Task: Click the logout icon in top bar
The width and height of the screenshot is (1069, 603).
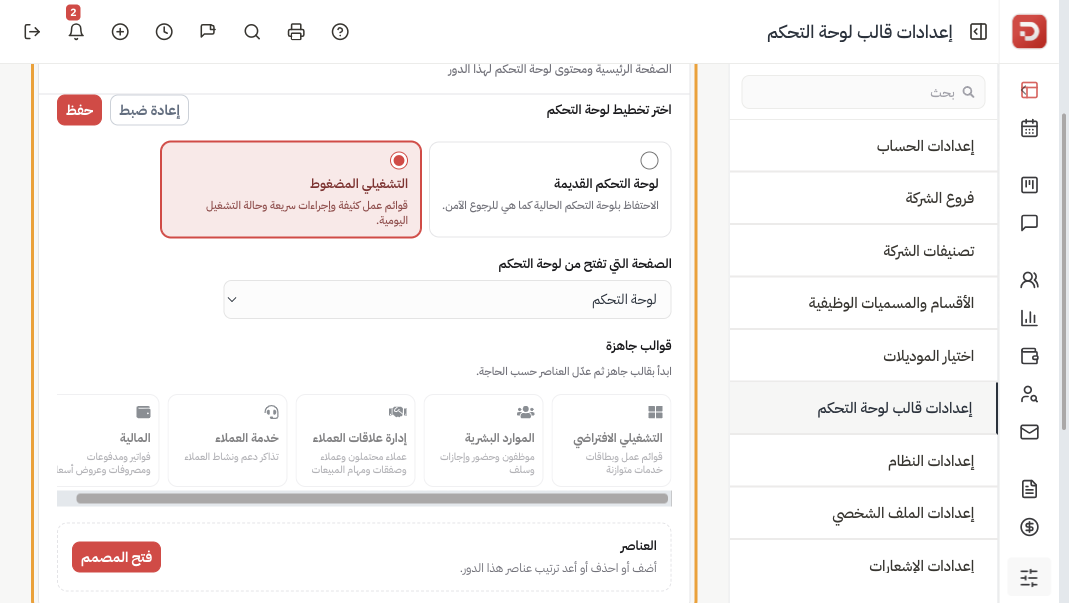Action: tap(32, 31)
